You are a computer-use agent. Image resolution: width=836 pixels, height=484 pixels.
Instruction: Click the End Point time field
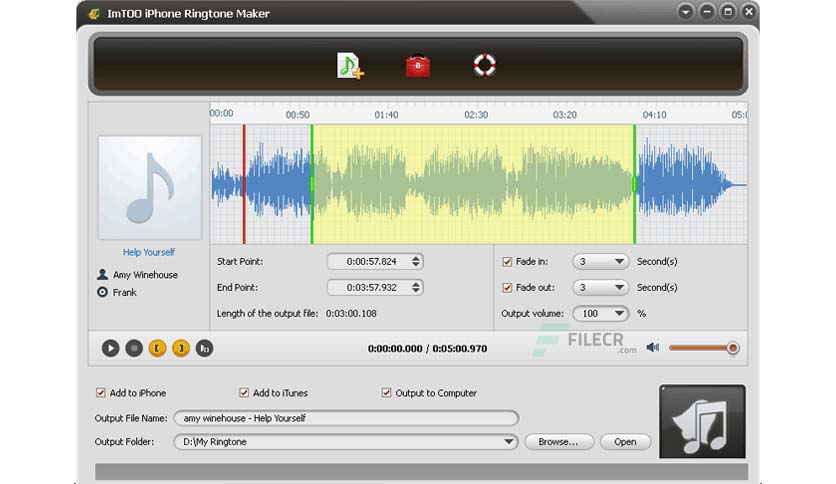(x=375, y=287)
